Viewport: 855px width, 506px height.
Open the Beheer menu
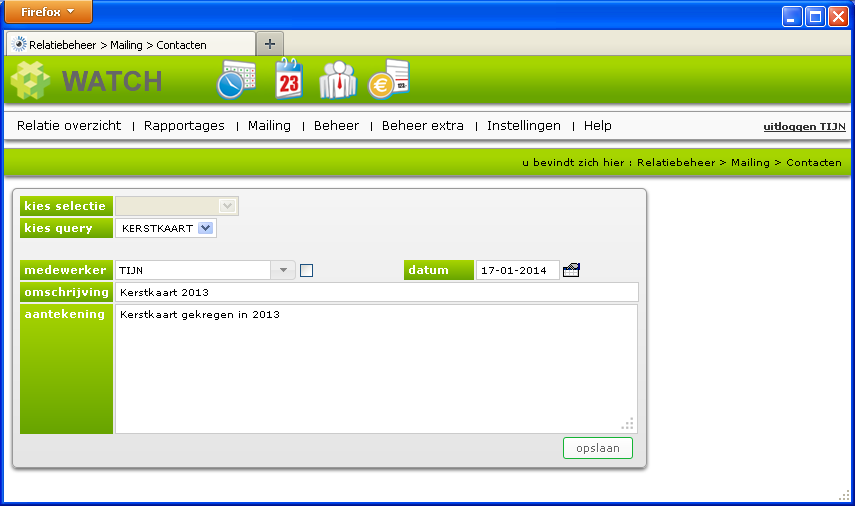pyautogui.click(x=336, y=125)
